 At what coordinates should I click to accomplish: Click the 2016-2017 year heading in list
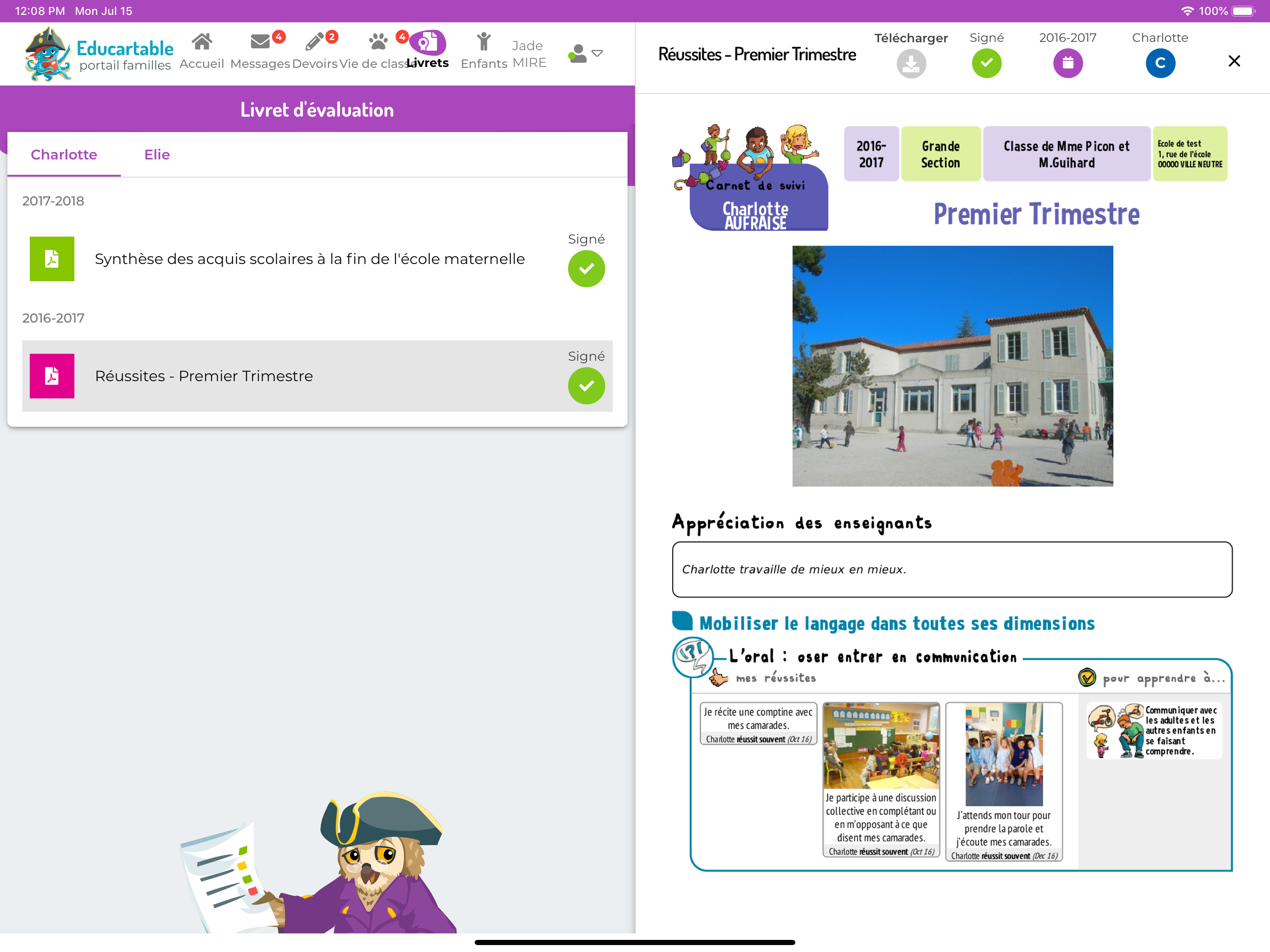53,318
